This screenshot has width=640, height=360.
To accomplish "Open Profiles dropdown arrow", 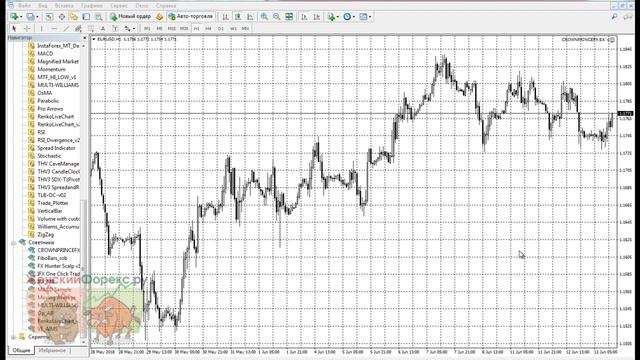I will (x=37, y=17).
